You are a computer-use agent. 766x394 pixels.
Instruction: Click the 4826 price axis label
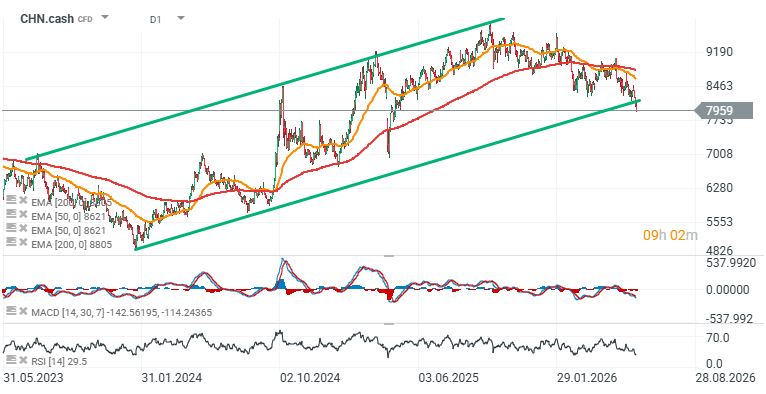point(720,250)
